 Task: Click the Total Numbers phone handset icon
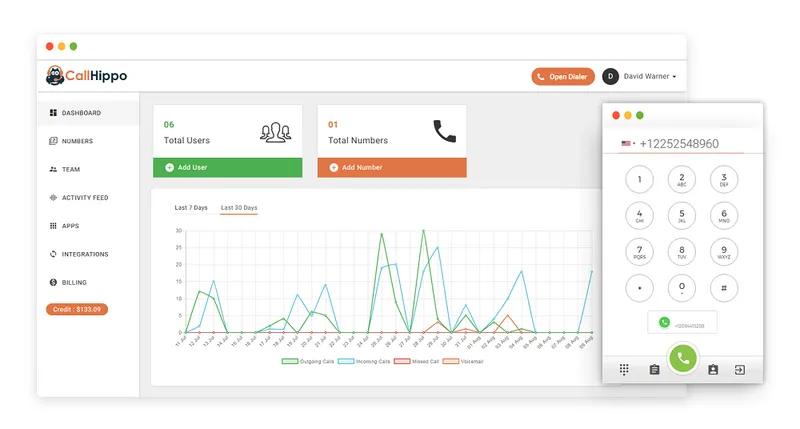[x=444, y=131]
